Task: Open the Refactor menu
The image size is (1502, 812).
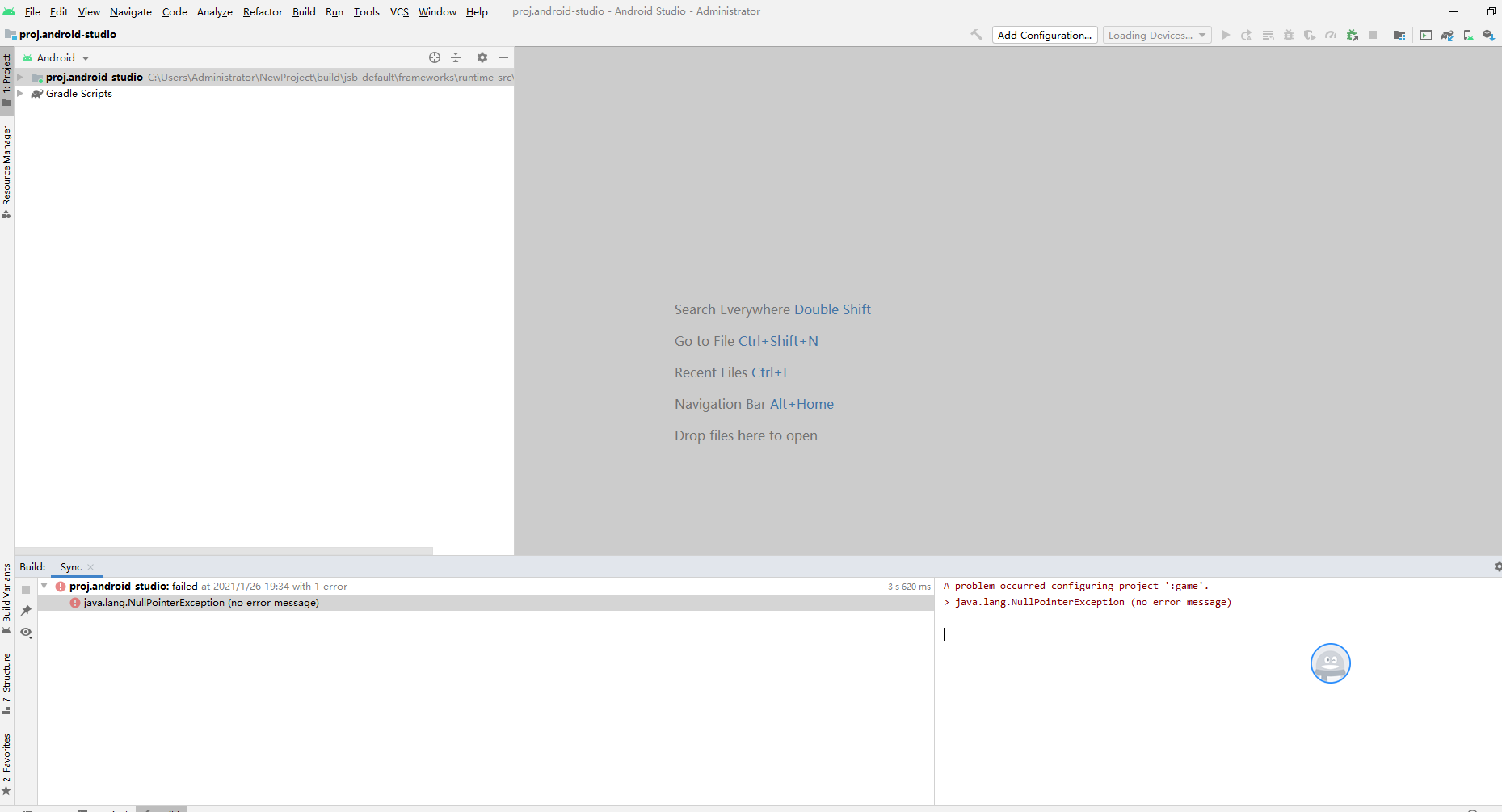Action: click(x=263, y=11)
